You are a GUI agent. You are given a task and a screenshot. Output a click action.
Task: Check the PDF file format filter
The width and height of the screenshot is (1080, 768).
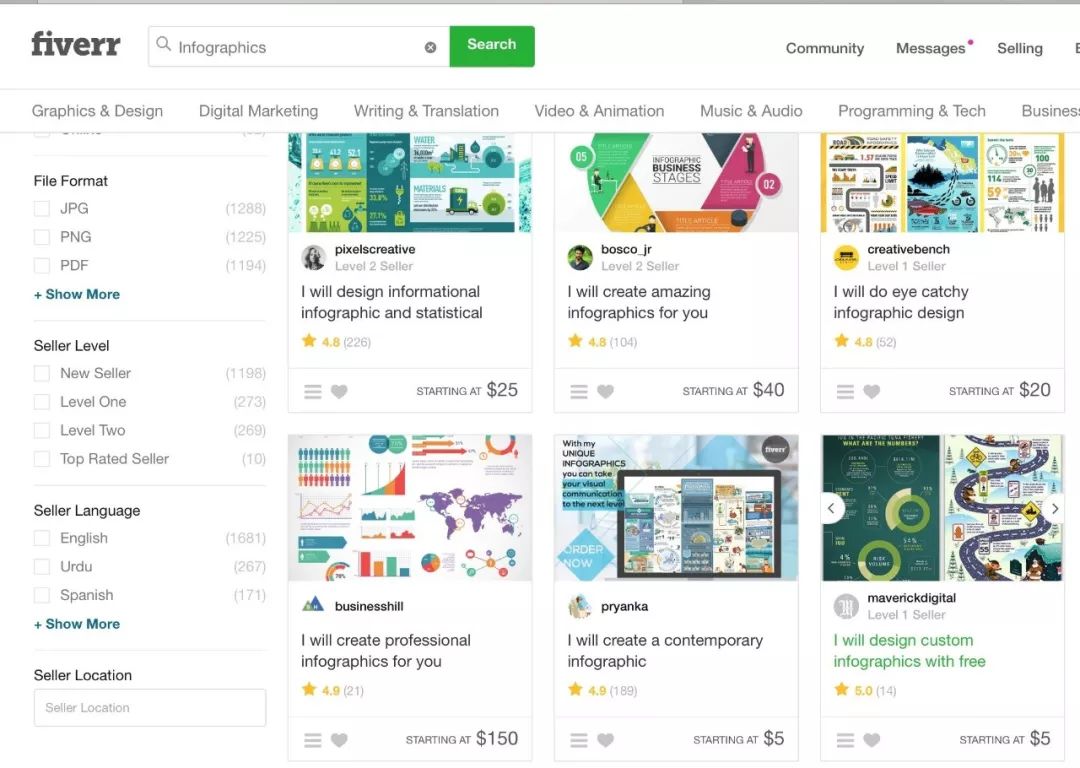[x=42, y=266]
